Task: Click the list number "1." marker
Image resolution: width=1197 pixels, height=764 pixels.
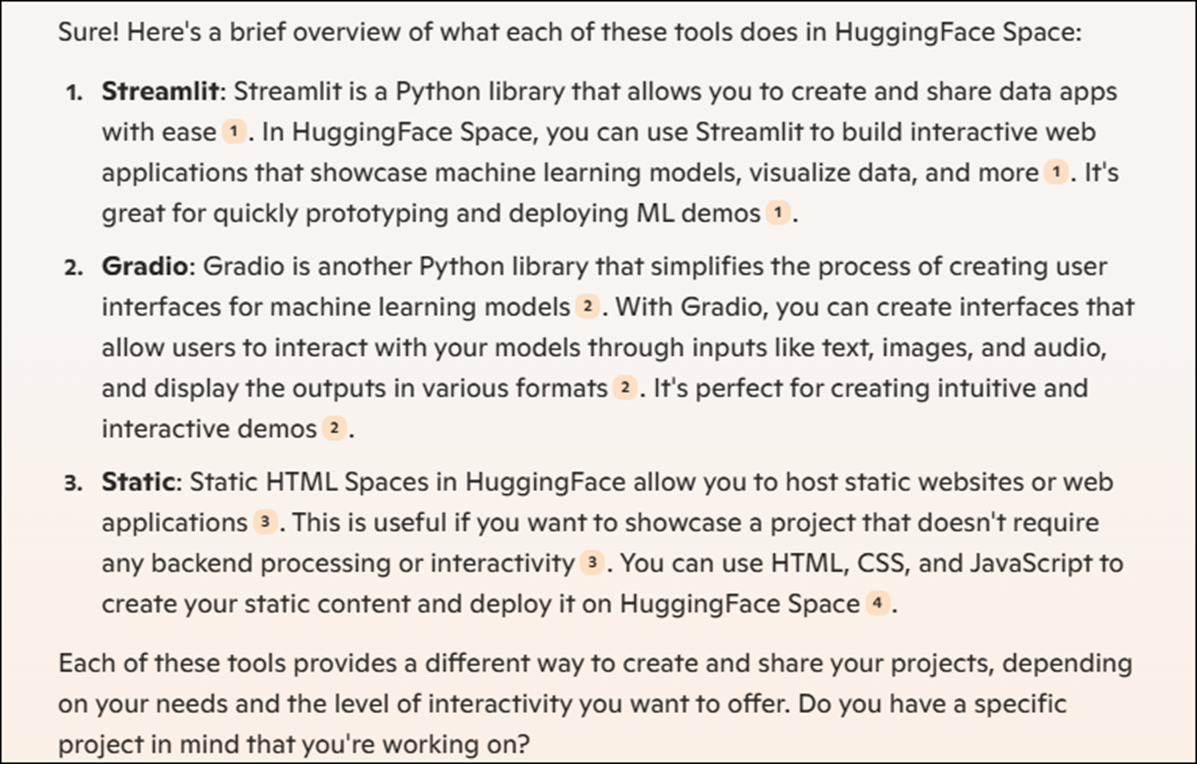Action: [74, 94]
